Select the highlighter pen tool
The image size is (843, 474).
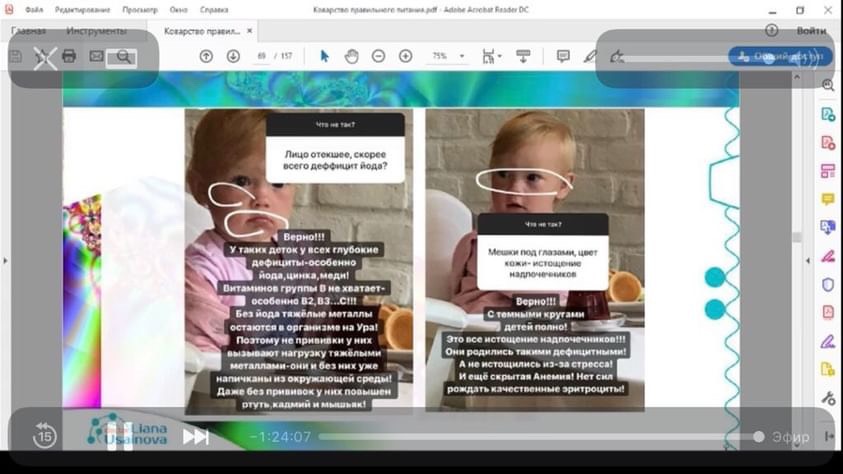[x=590, y=56]
